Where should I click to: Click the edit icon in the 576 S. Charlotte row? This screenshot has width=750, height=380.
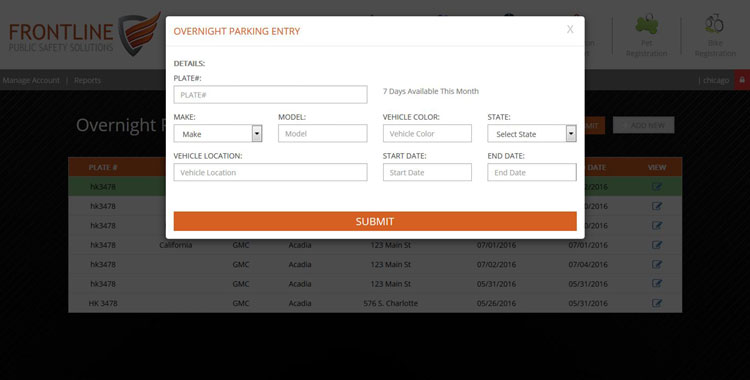[657, 303]
